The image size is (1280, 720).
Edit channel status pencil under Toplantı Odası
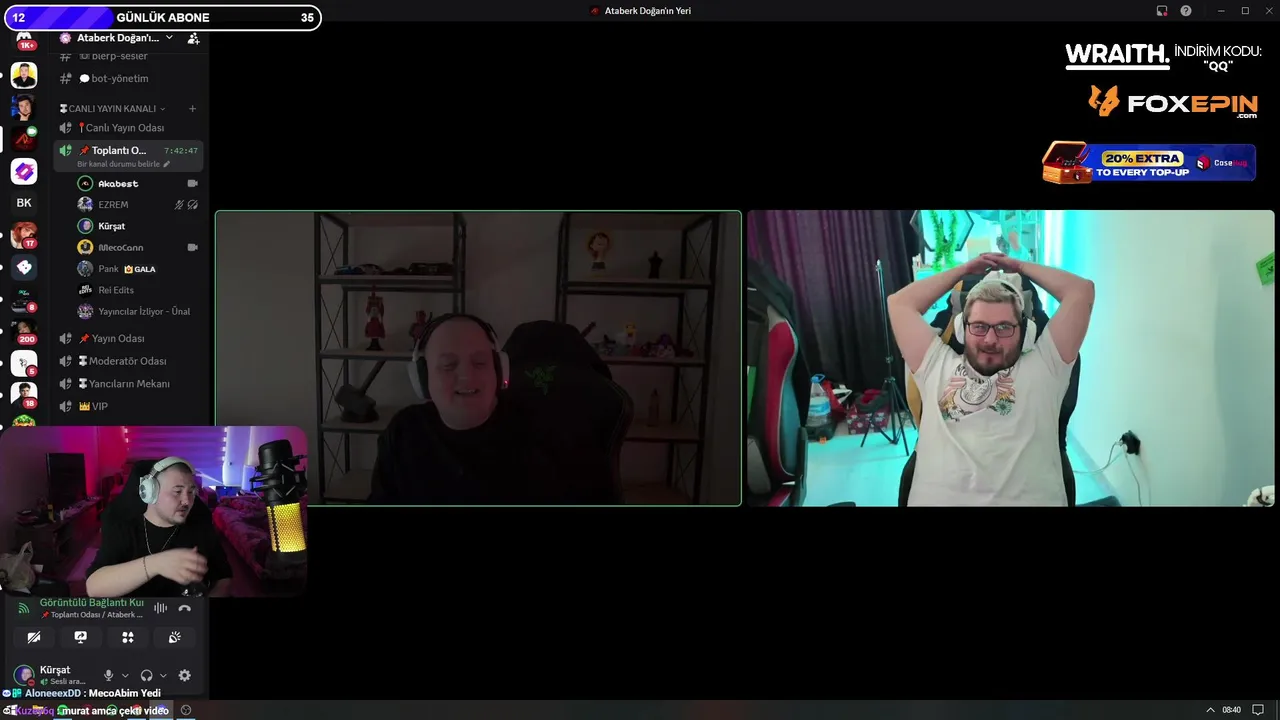tap(167, 164)
